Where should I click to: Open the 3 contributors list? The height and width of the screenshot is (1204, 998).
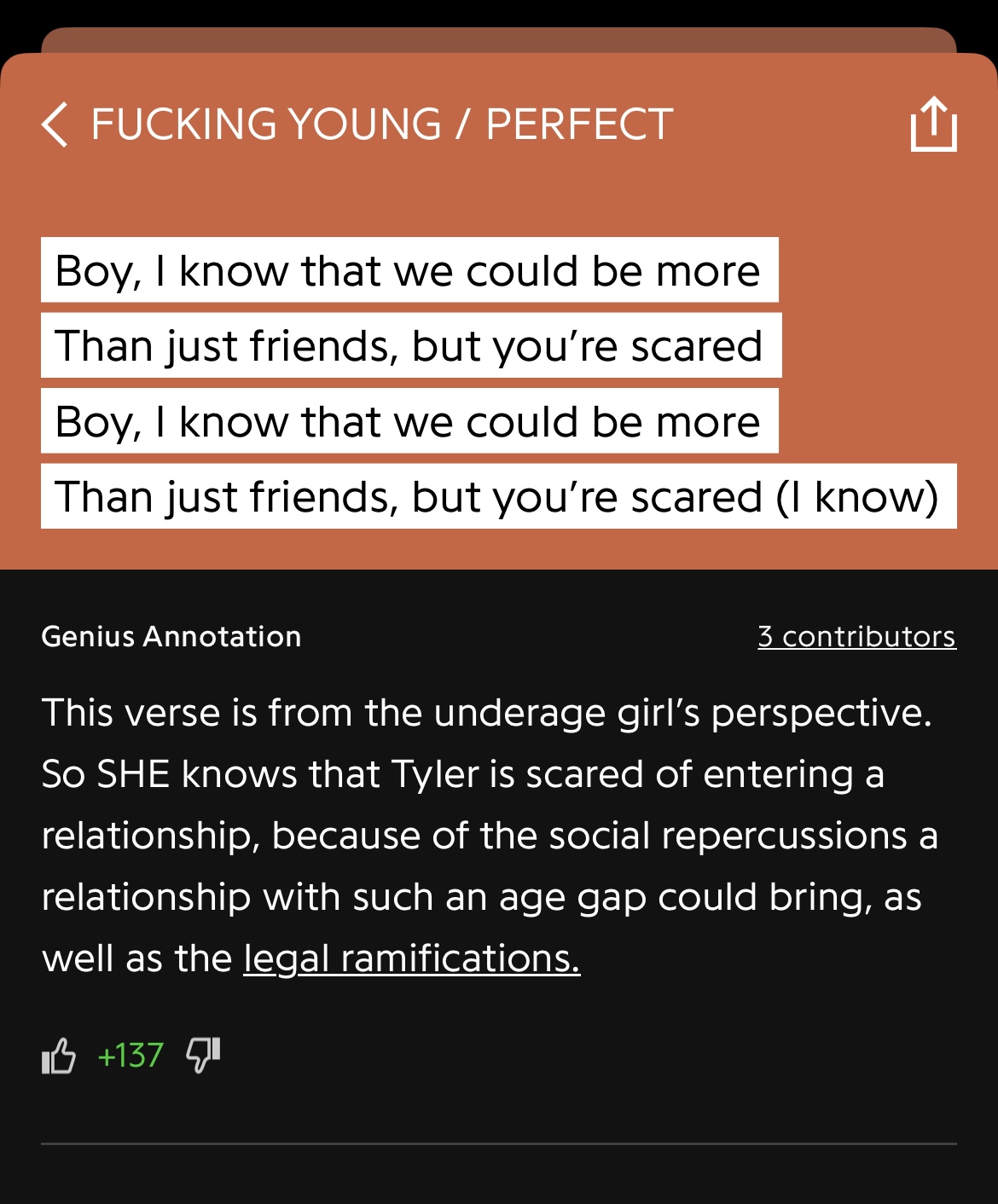(x=856, y=636)
